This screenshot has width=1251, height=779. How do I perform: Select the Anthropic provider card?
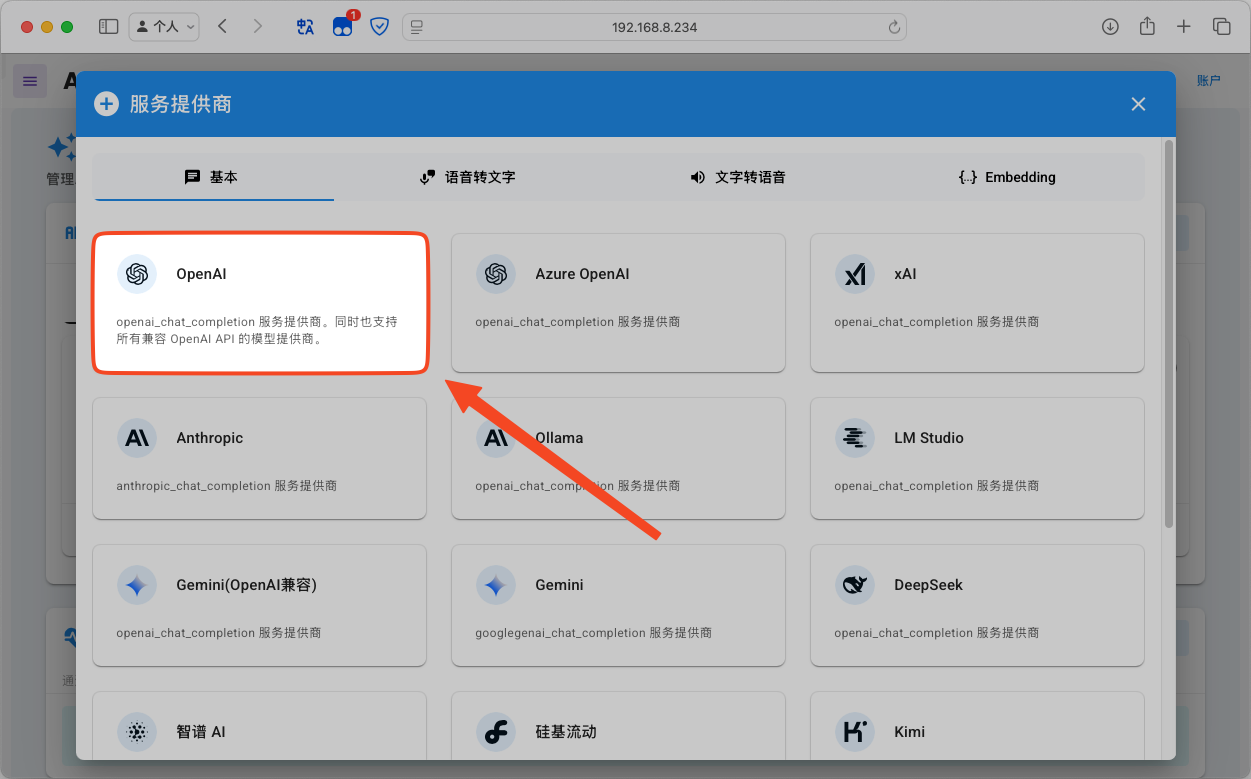tap(260, 458)
